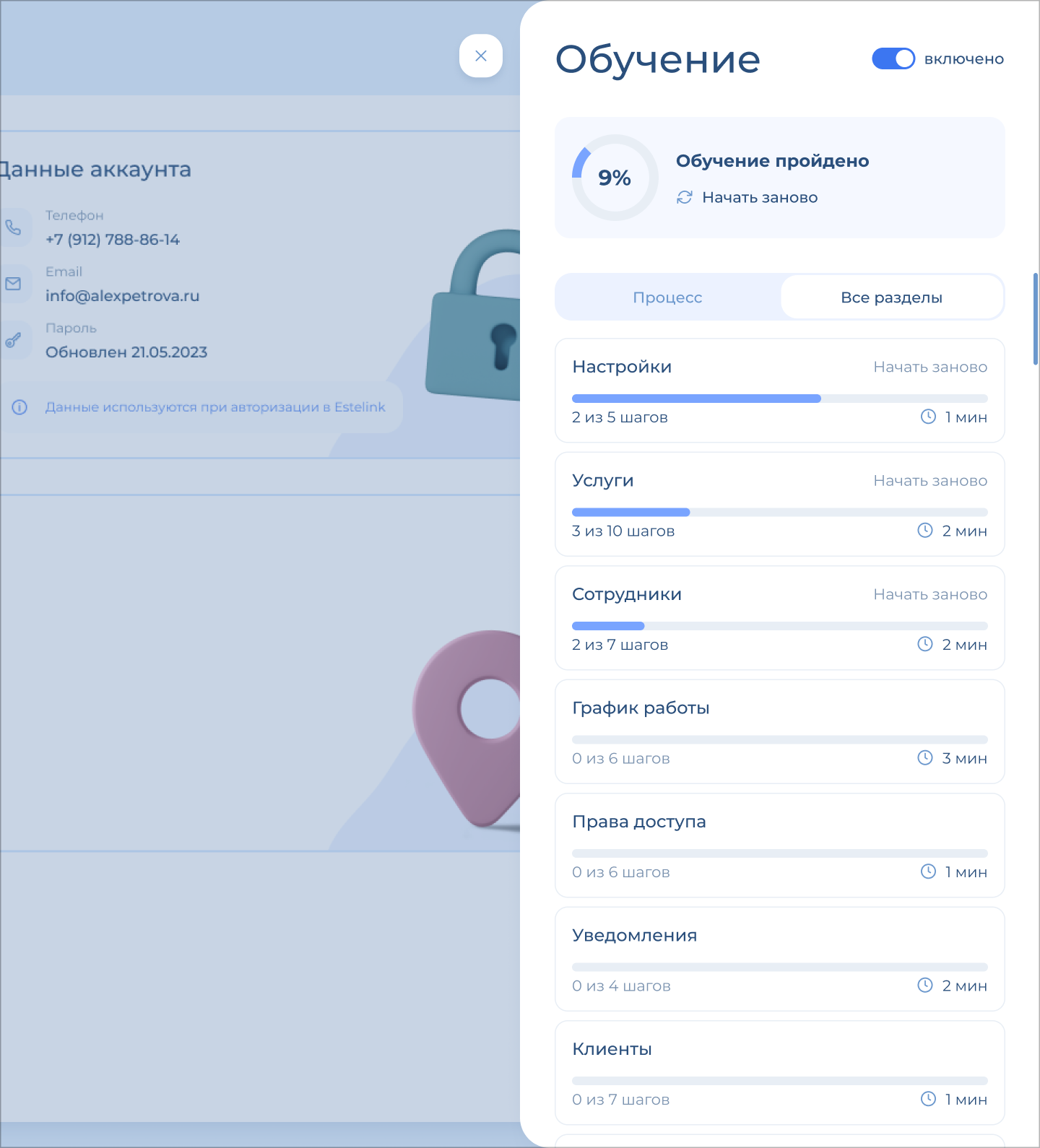The height and width of the screenshot is (1148, 1040).
Task: Click the clock icon in Клиенты card
Action: pos(929,1099)
